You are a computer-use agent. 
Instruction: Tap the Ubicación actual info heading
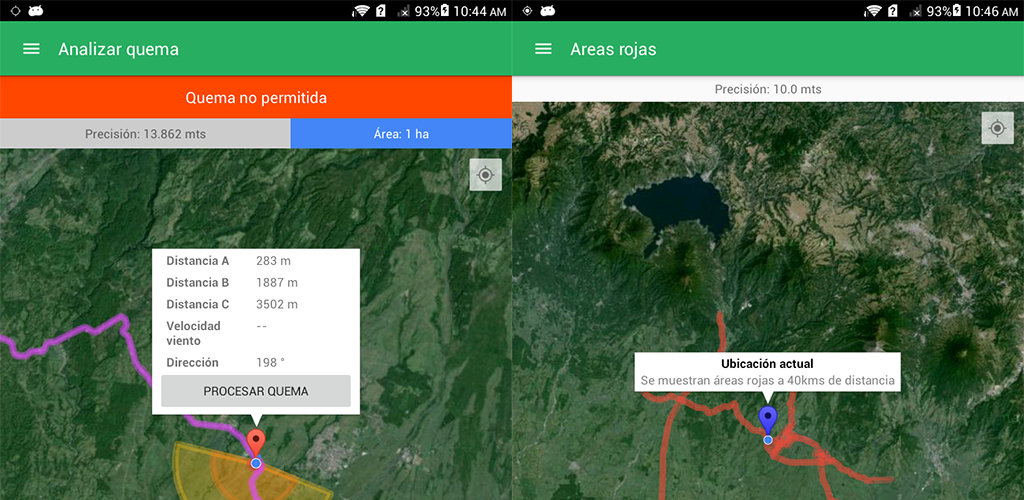click(767, 364)
